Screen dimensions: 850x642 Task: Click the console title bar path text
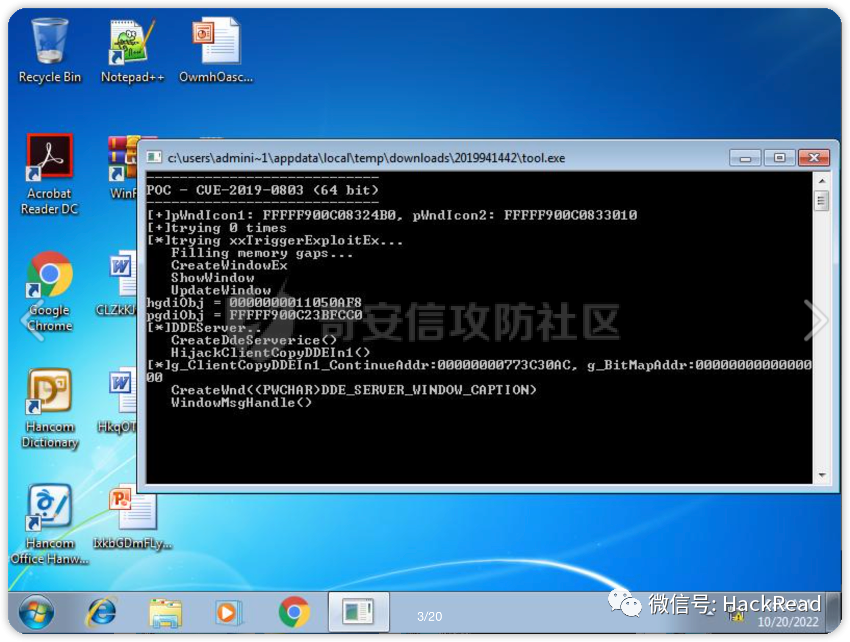(x=366, y=158)
